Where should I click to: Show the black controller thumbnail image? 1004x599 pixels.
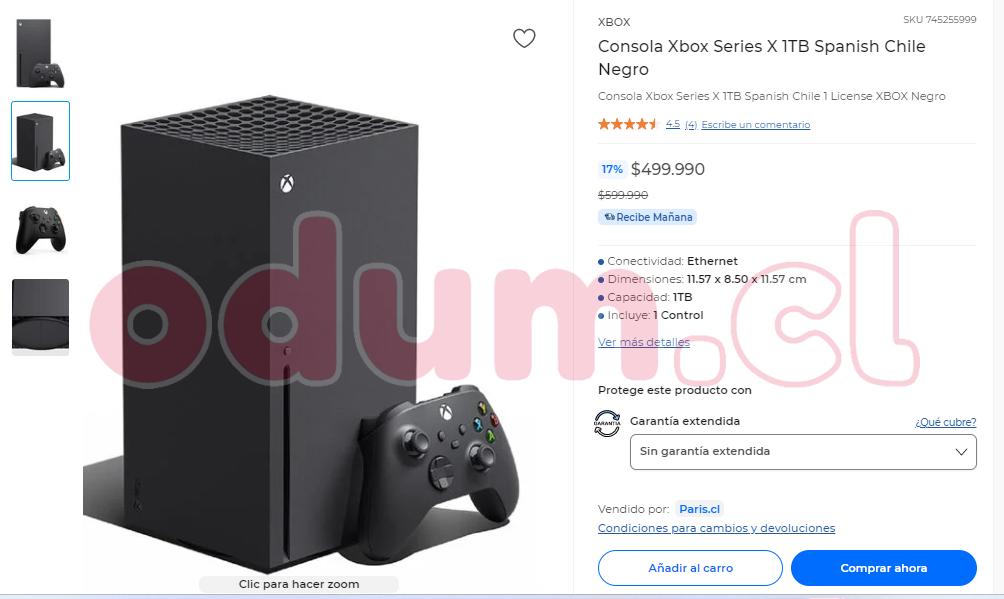tap(40, 229)
